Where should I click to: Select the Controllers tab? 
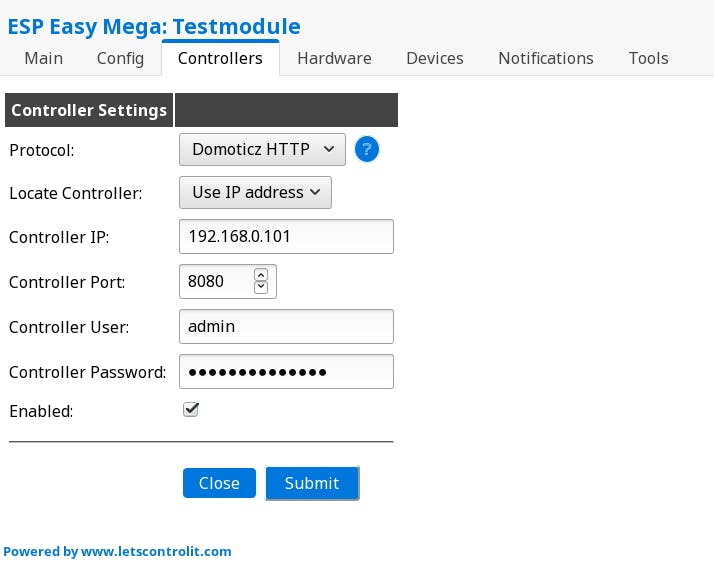[x=220, y=58]
